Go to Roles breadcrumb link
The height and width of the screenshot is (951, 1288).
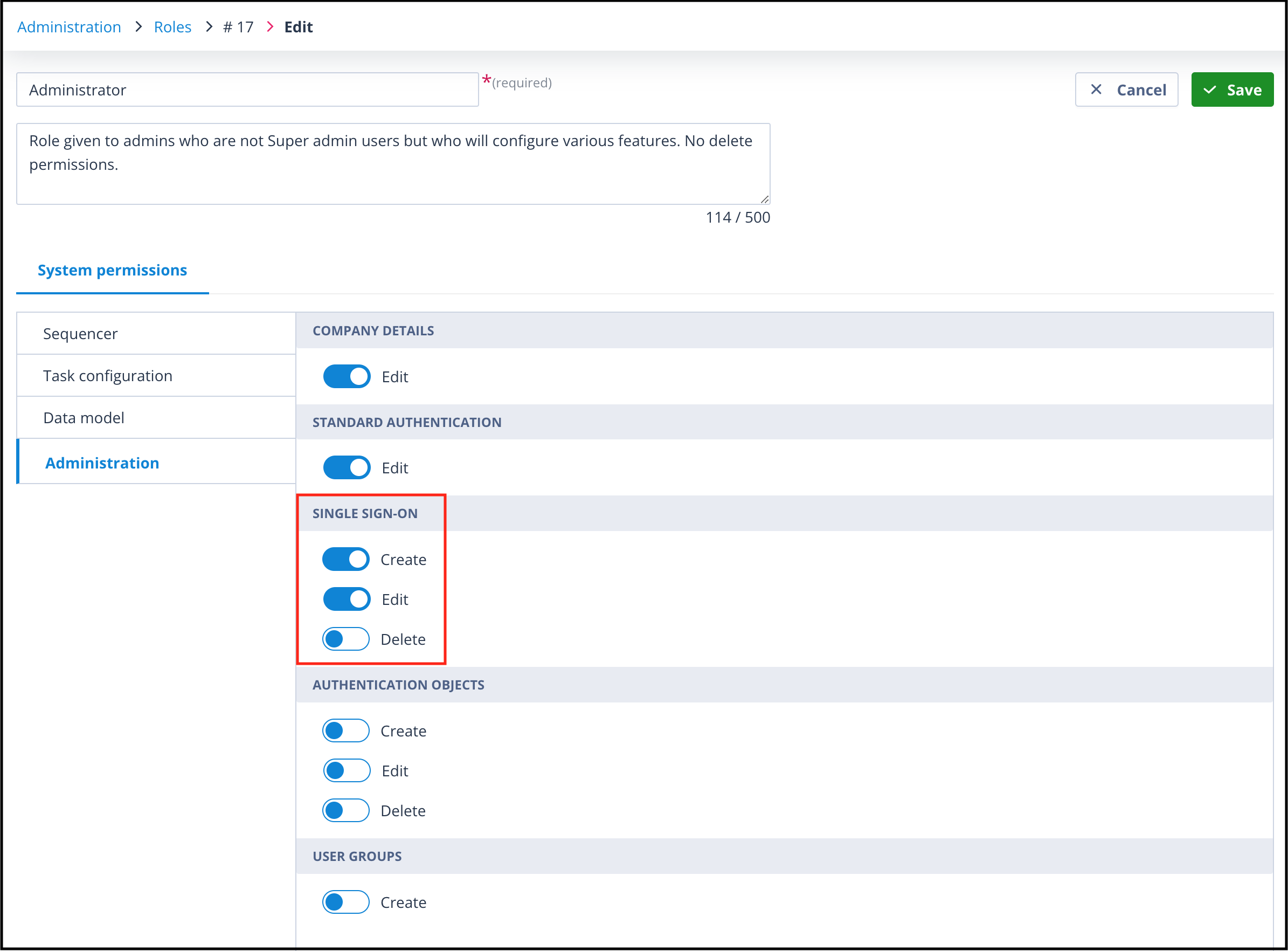tap(172, 27)
